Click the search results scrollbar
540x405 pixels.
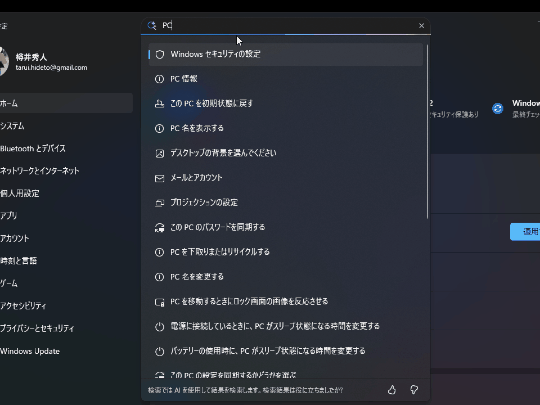coord(427,132)
